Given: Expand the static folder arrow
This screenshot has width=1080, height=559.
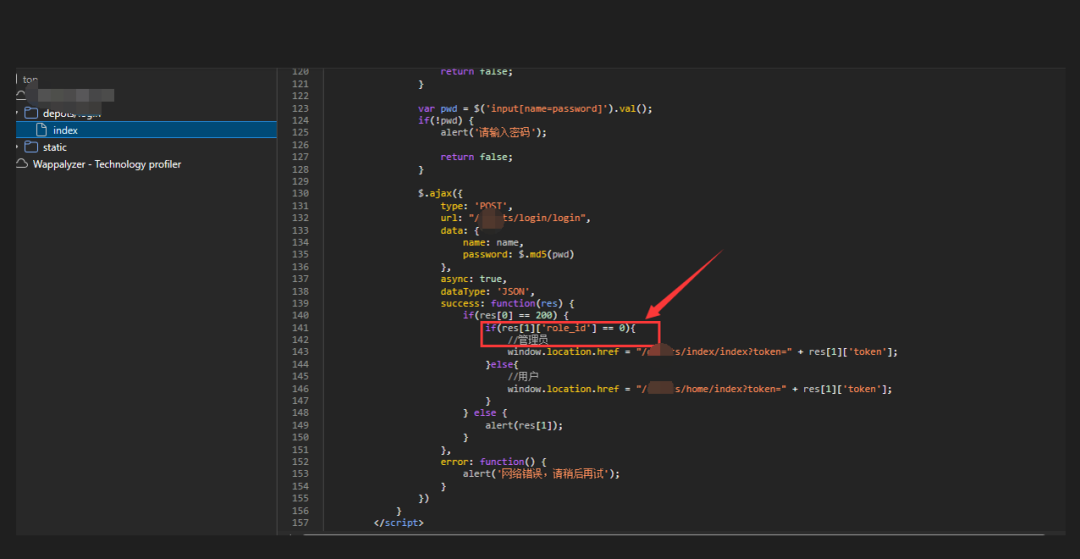Looking at the screenshot, I should (18, 147).
